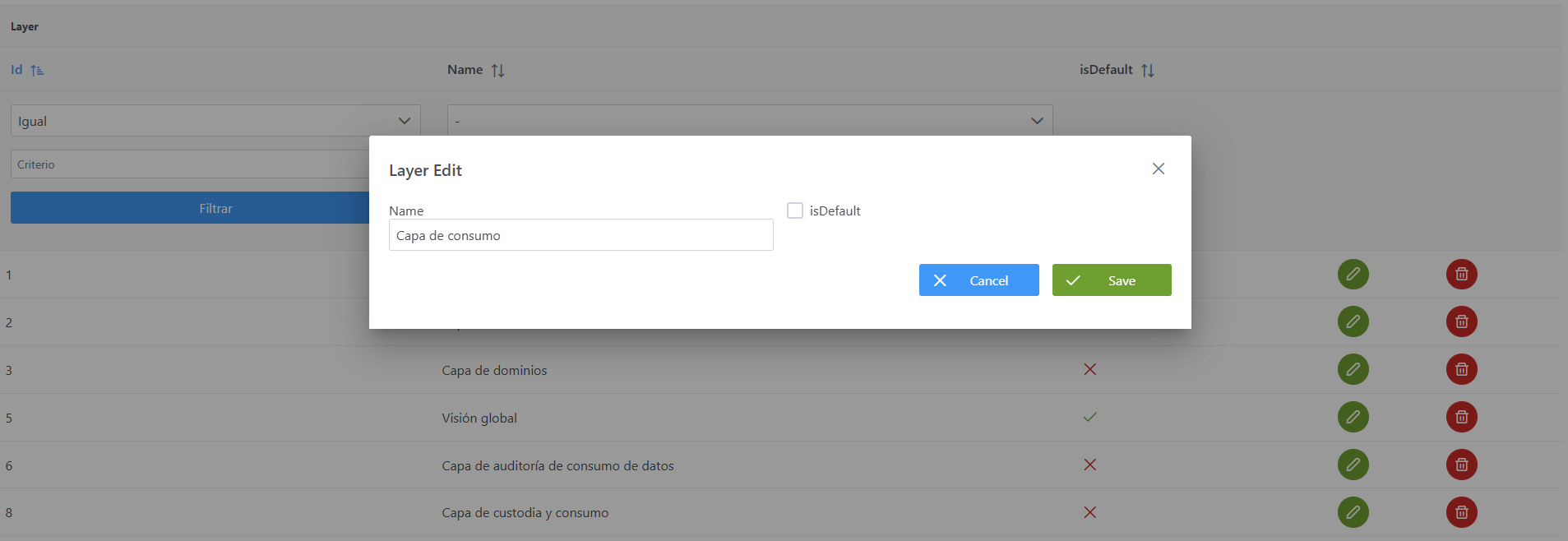
Task: Edit the layer with Id 1
Action: click(1353, 275)
